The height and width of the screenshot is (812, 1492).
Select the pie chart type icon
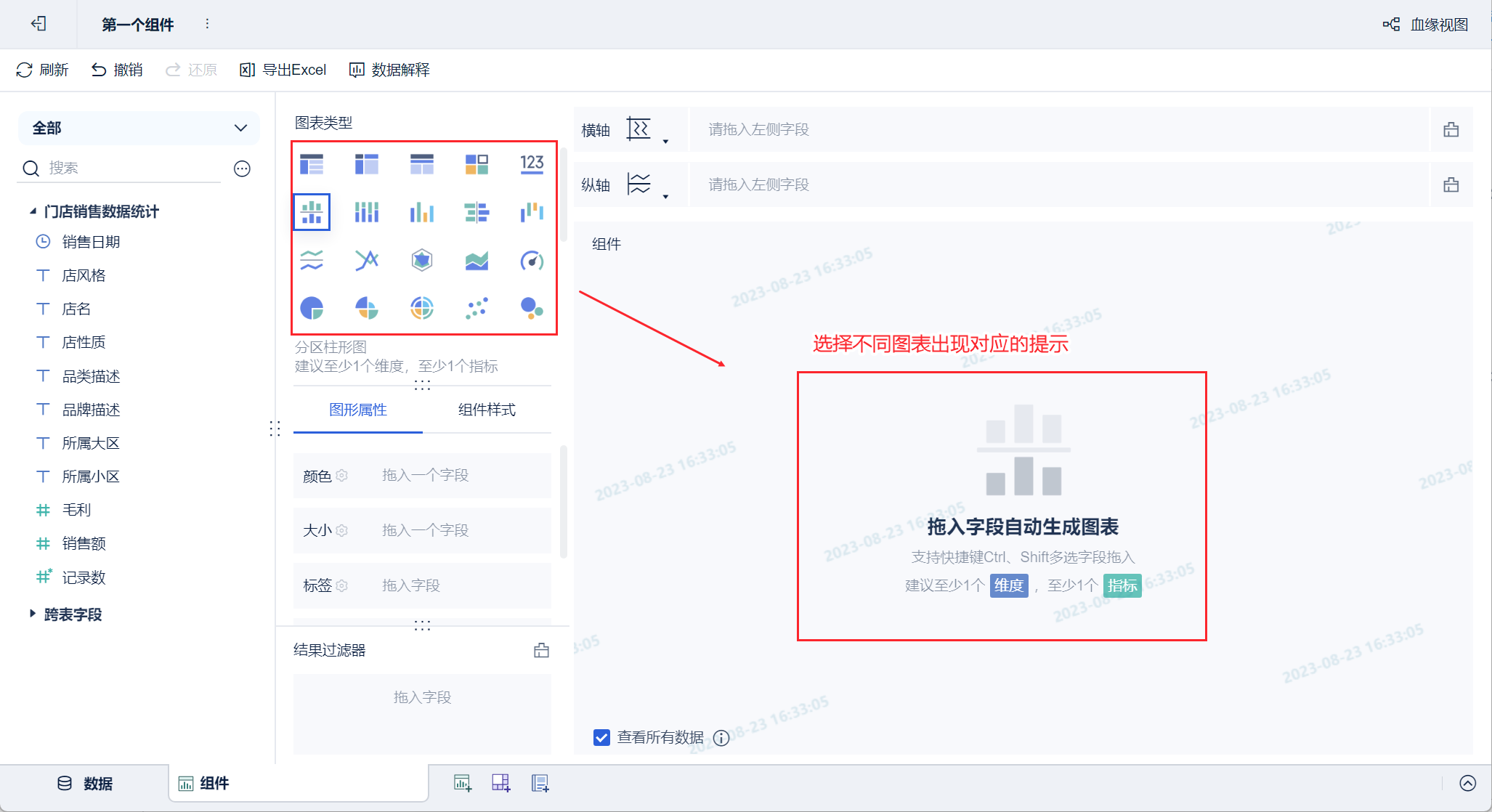312,308
